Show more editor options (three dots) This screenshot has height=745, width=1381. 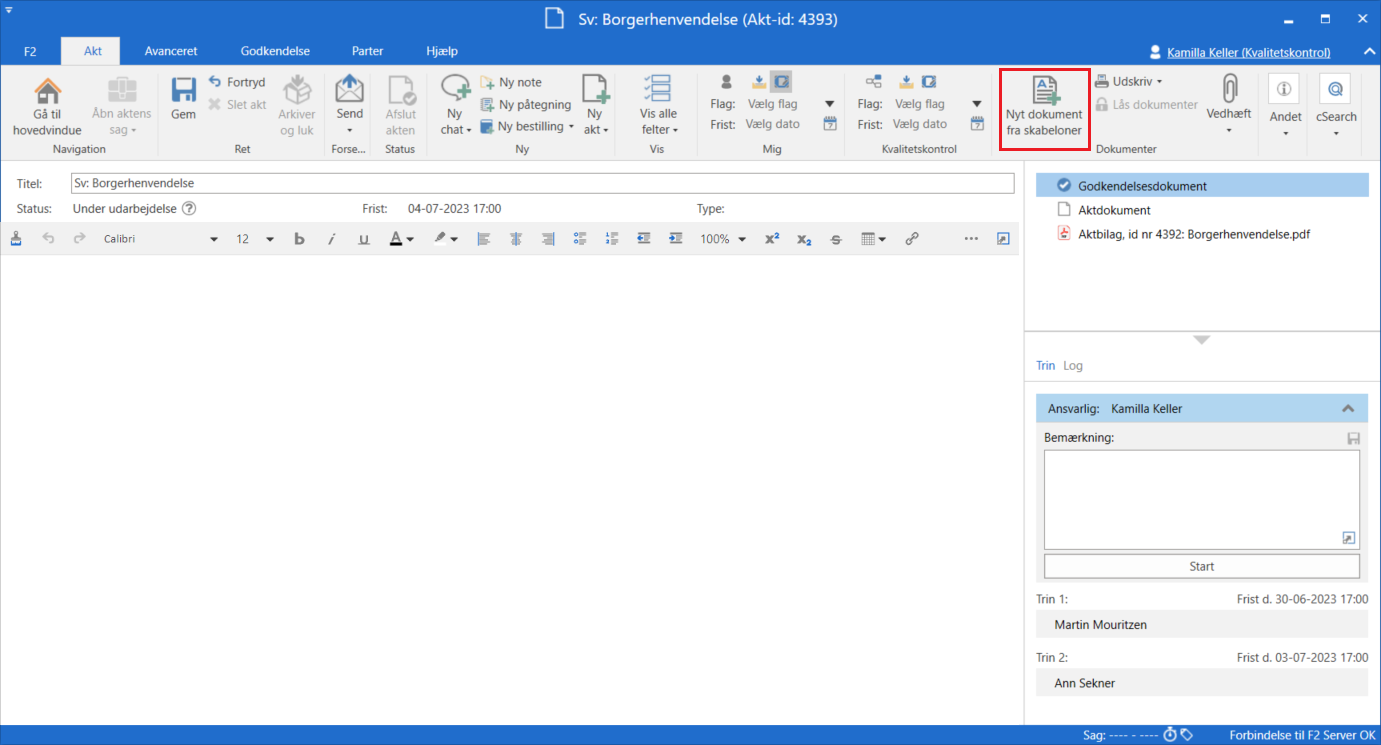(971, 239)
